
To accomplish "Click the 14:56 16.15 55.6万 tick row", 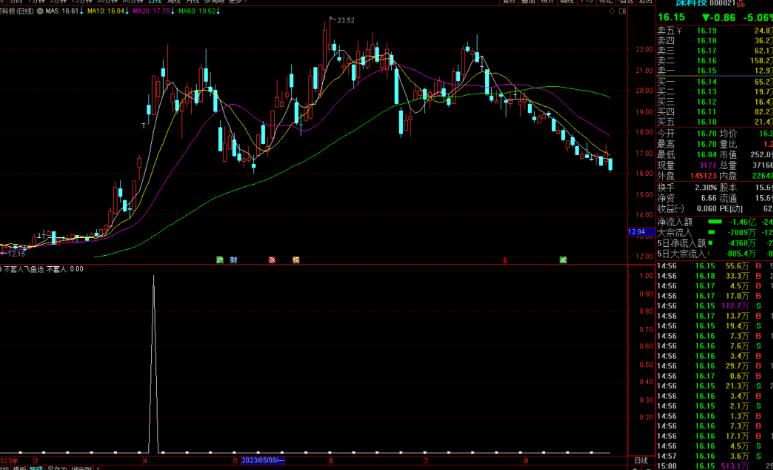I will [x=715, y=266].
